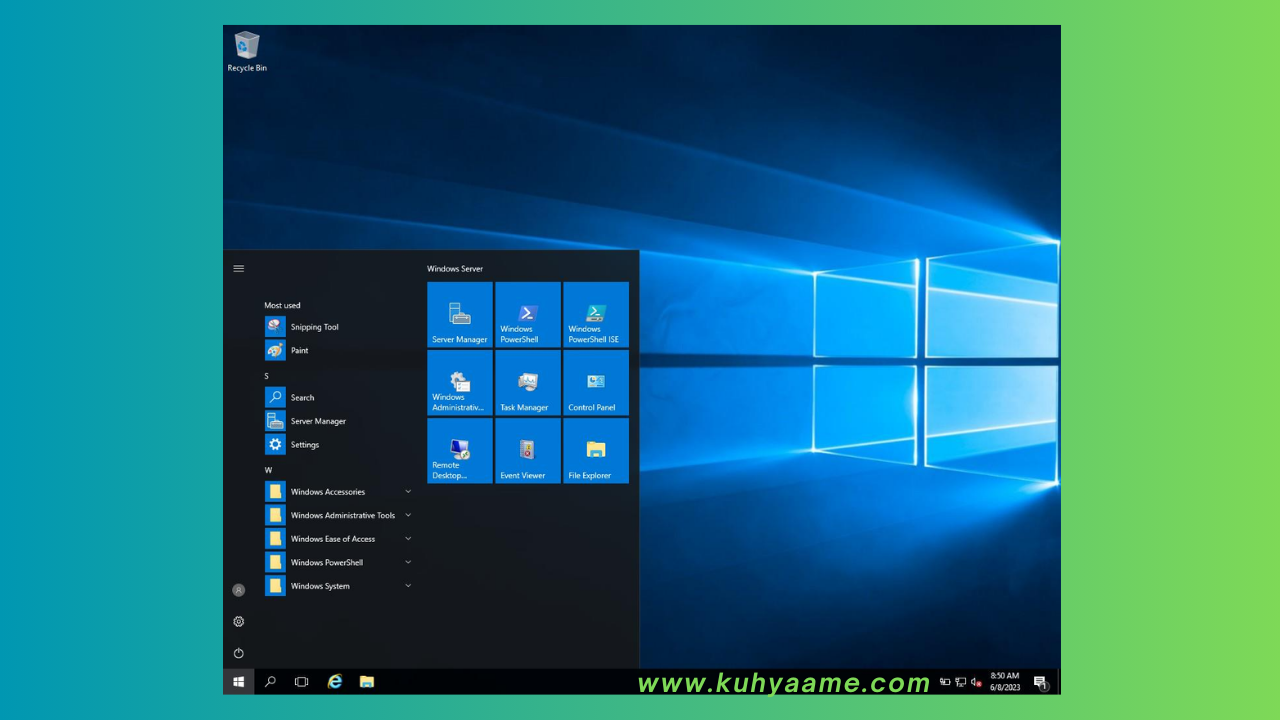Launch Internet Explorer from taskbar
The width and height of the screenshot is (1280, 720).
[335, 682]
